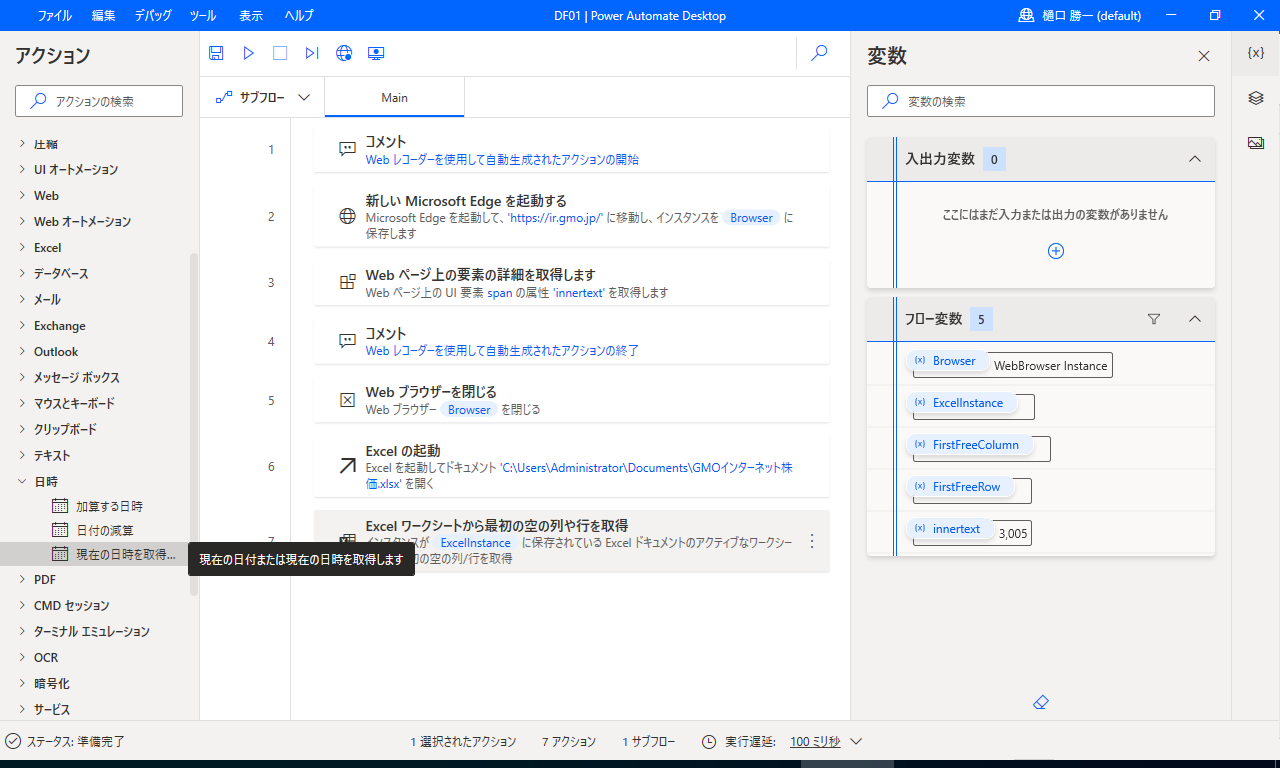1280x768 pixels.
Task: Click the Browser variable chip in action 2
Action: click(x=751, y=217)
